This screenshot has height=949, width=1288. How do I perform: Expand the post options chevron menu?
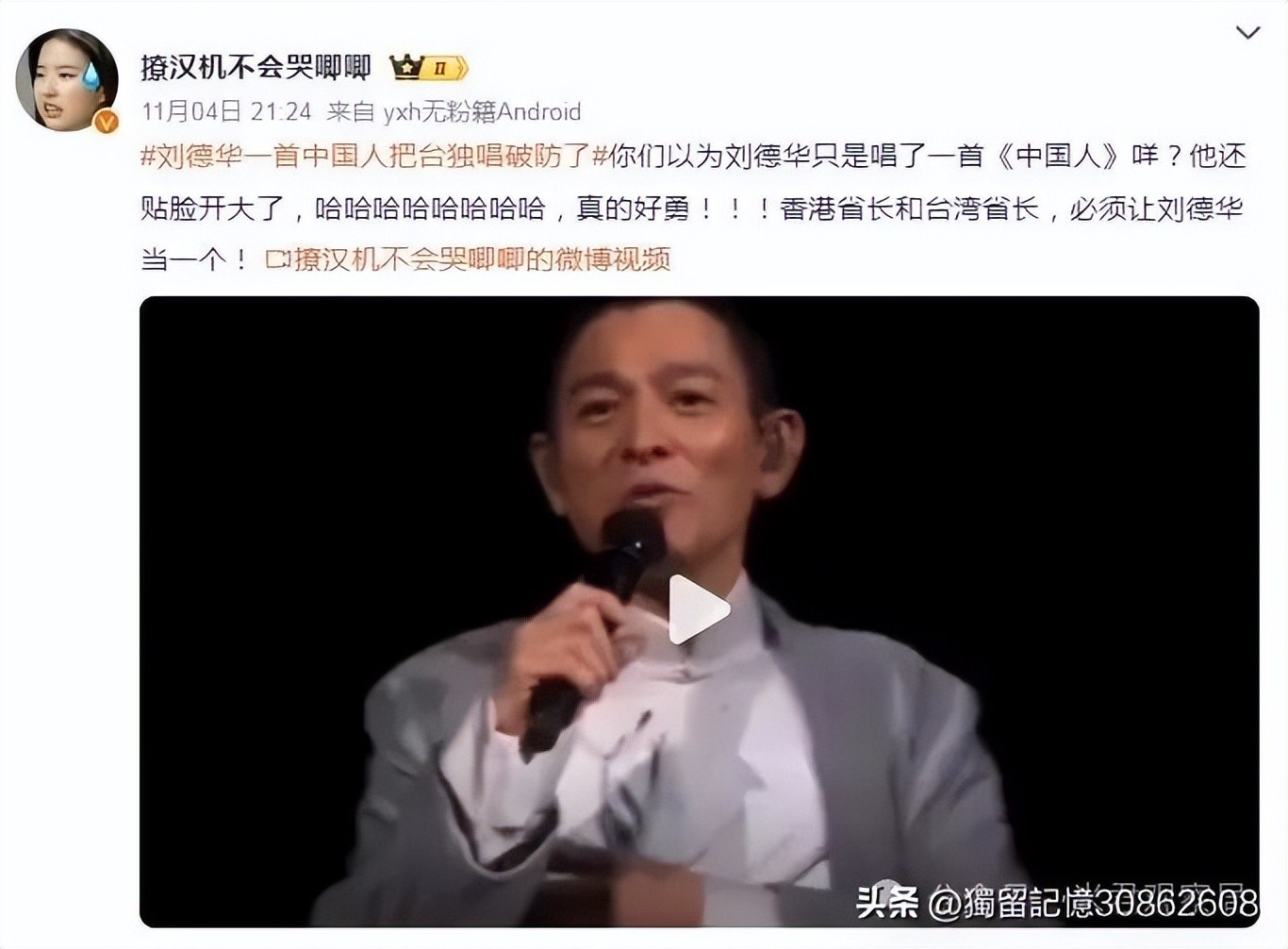pos(1247,33)
